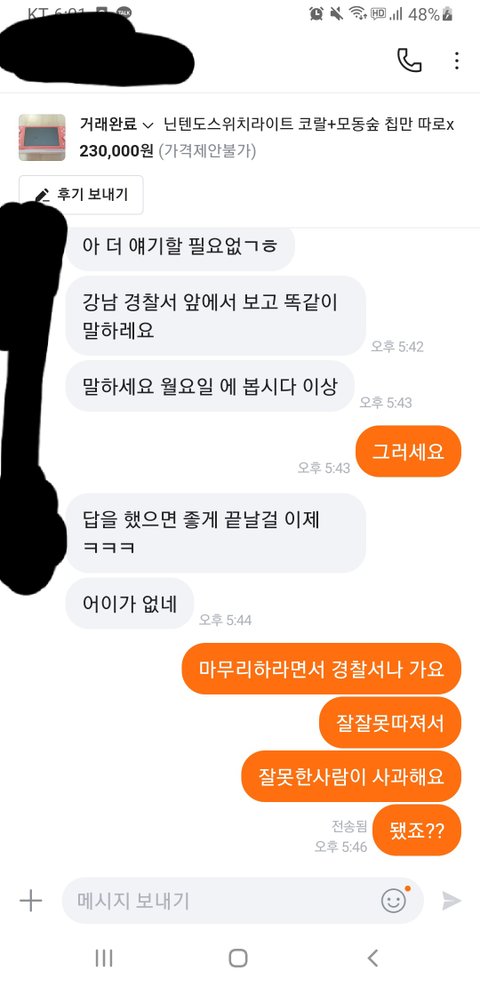Open the emoji smiley picker
The width and height of the screenshot is (480, 987).
(x=394, y=900)
